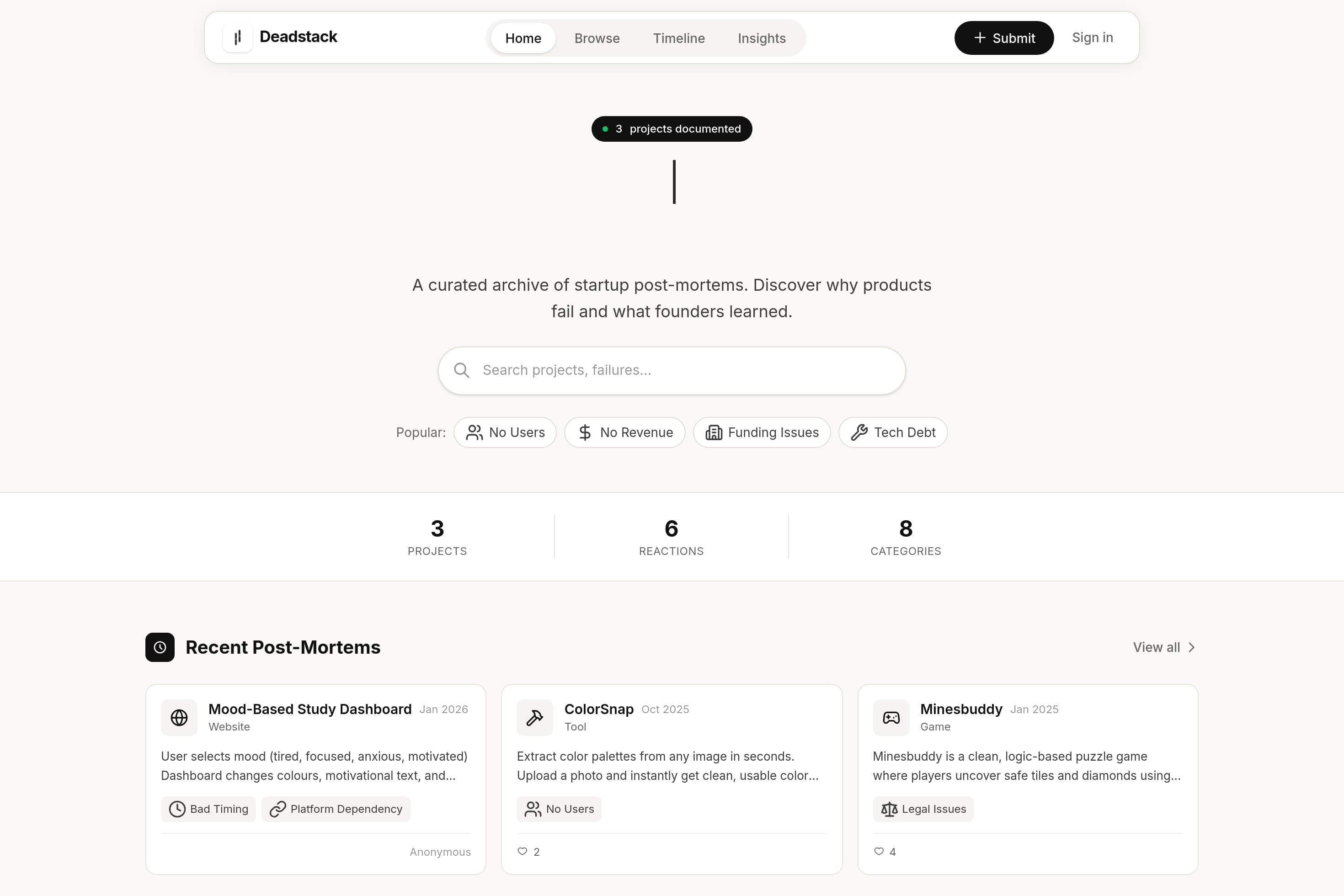
Task: Select the No Users popular filter icon
Action: pyautogui.click(x=475, y=432)
